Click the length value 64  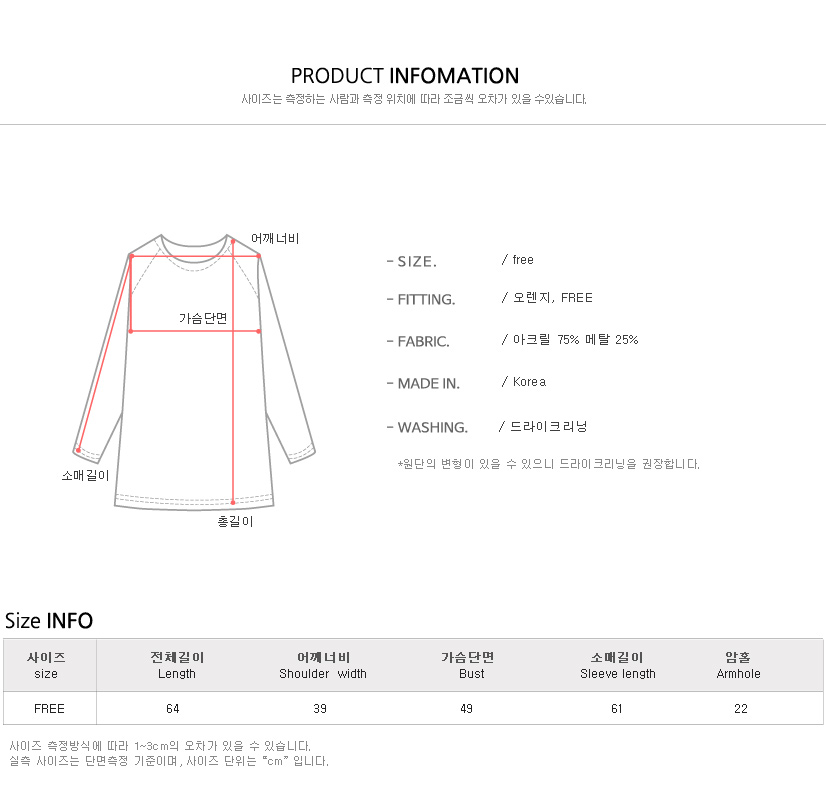(x=173, y=708)
